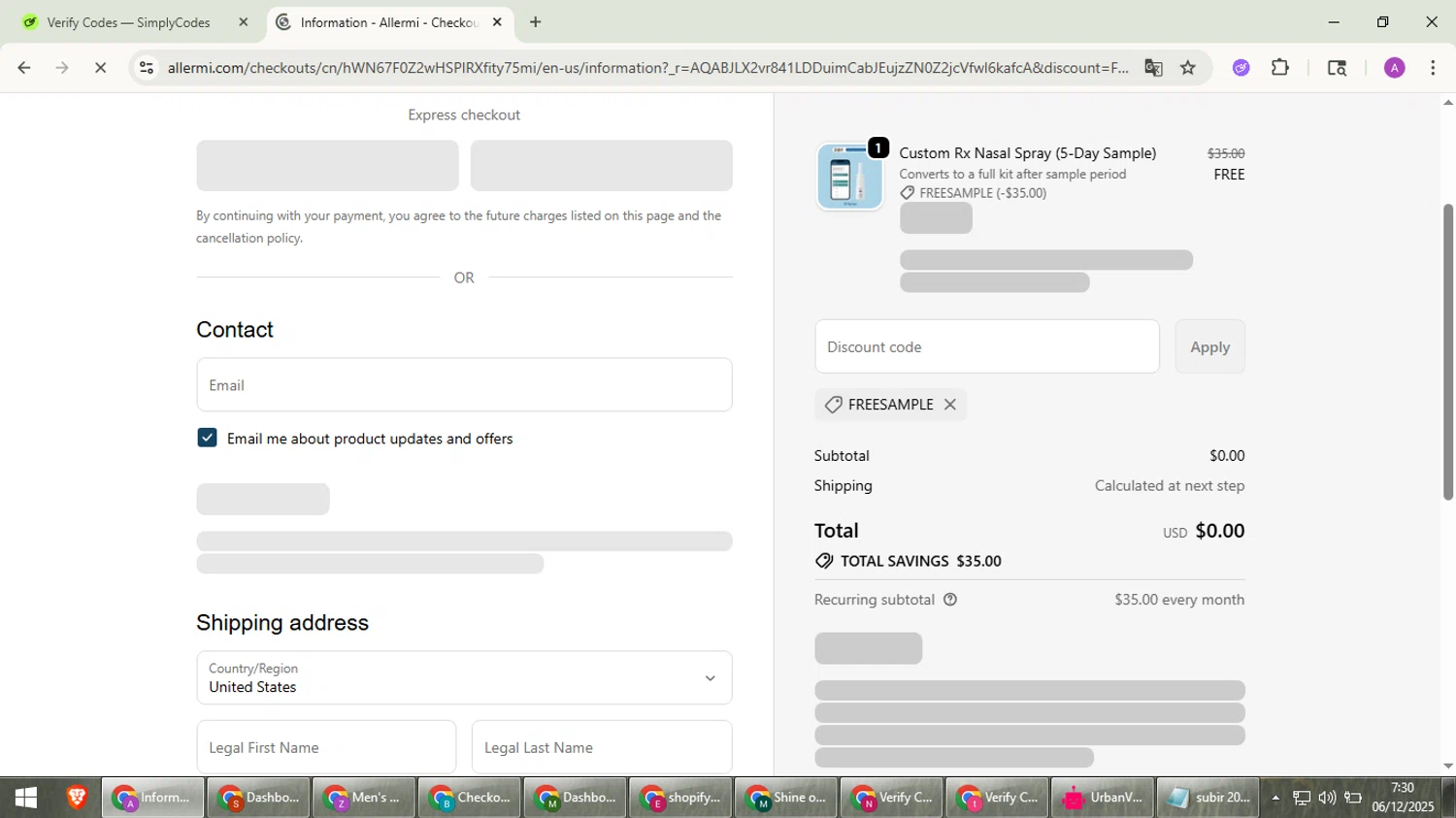Click the browser back arrow

point(24,68)
